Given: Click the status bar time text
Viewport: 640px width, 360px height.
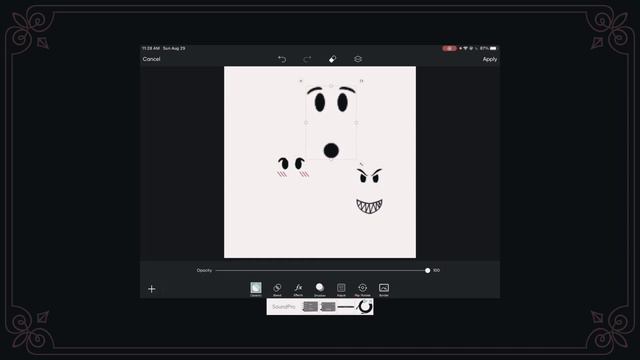Looking at the screenshot, I should [x=151, y=48].
